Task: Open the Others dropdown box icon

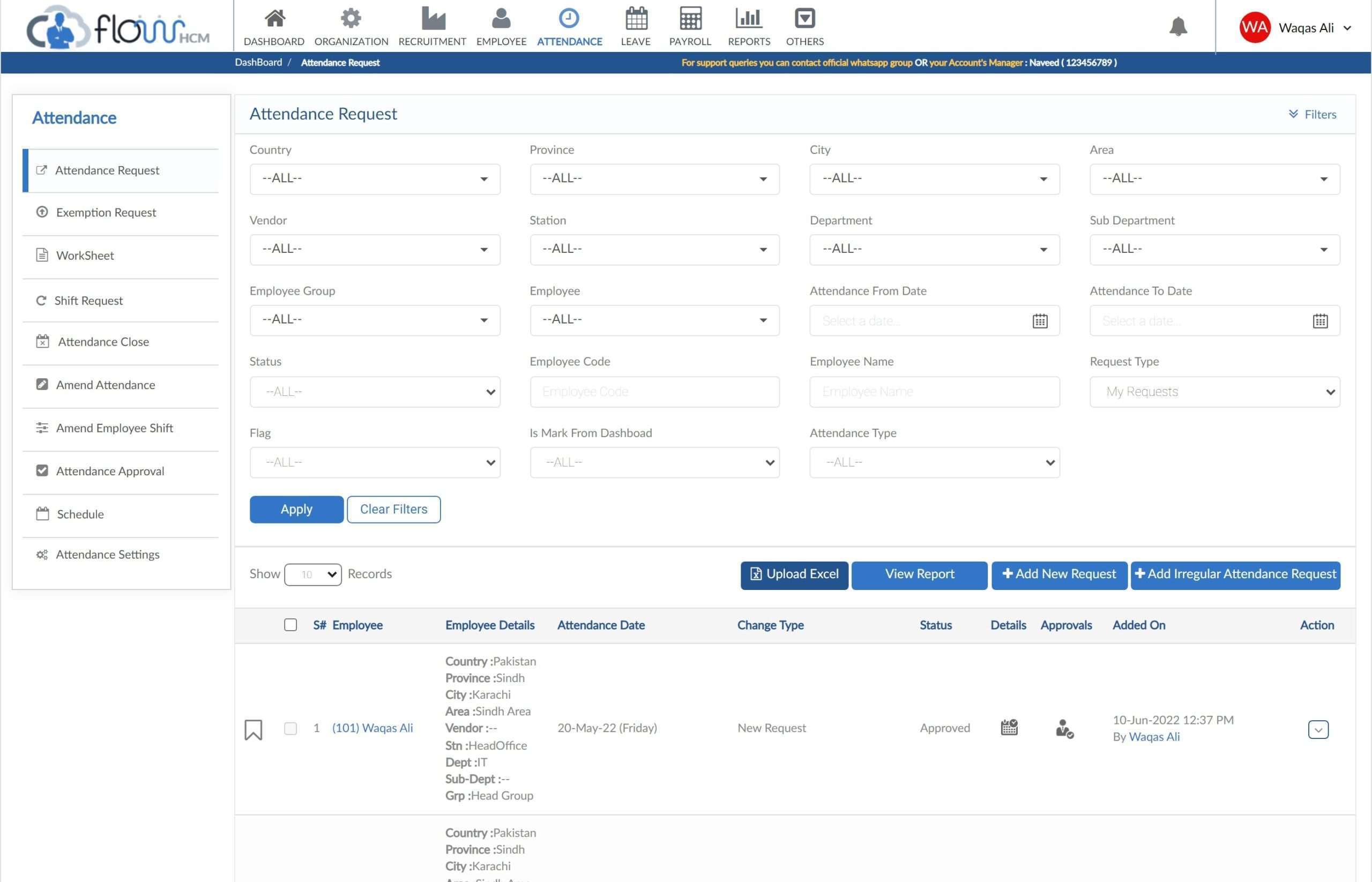Action: pos(805,18)
